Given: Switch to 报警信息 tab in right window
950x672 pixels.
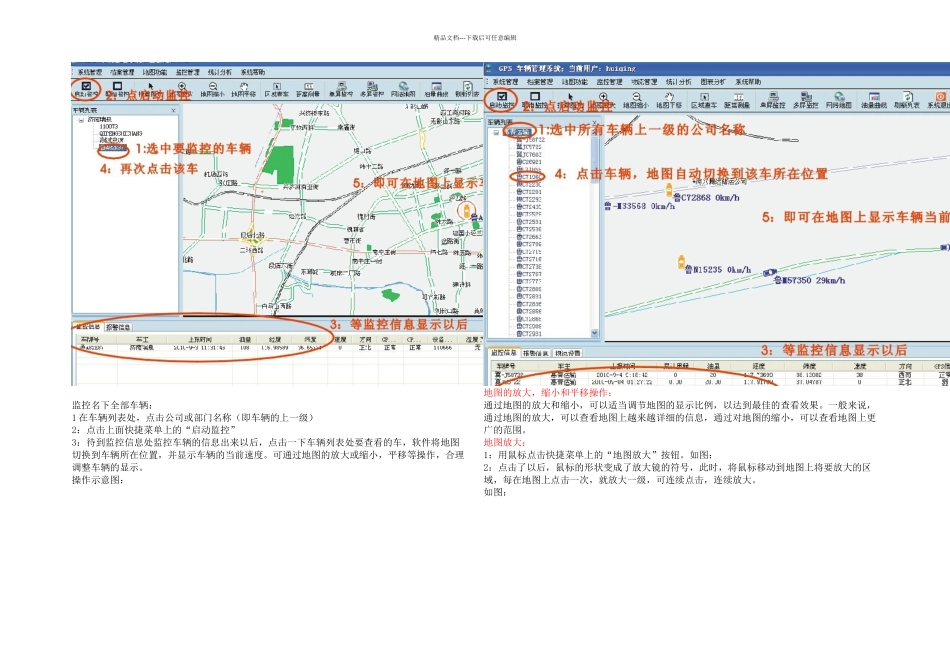Looking at the screenshot, I should 536,353.
